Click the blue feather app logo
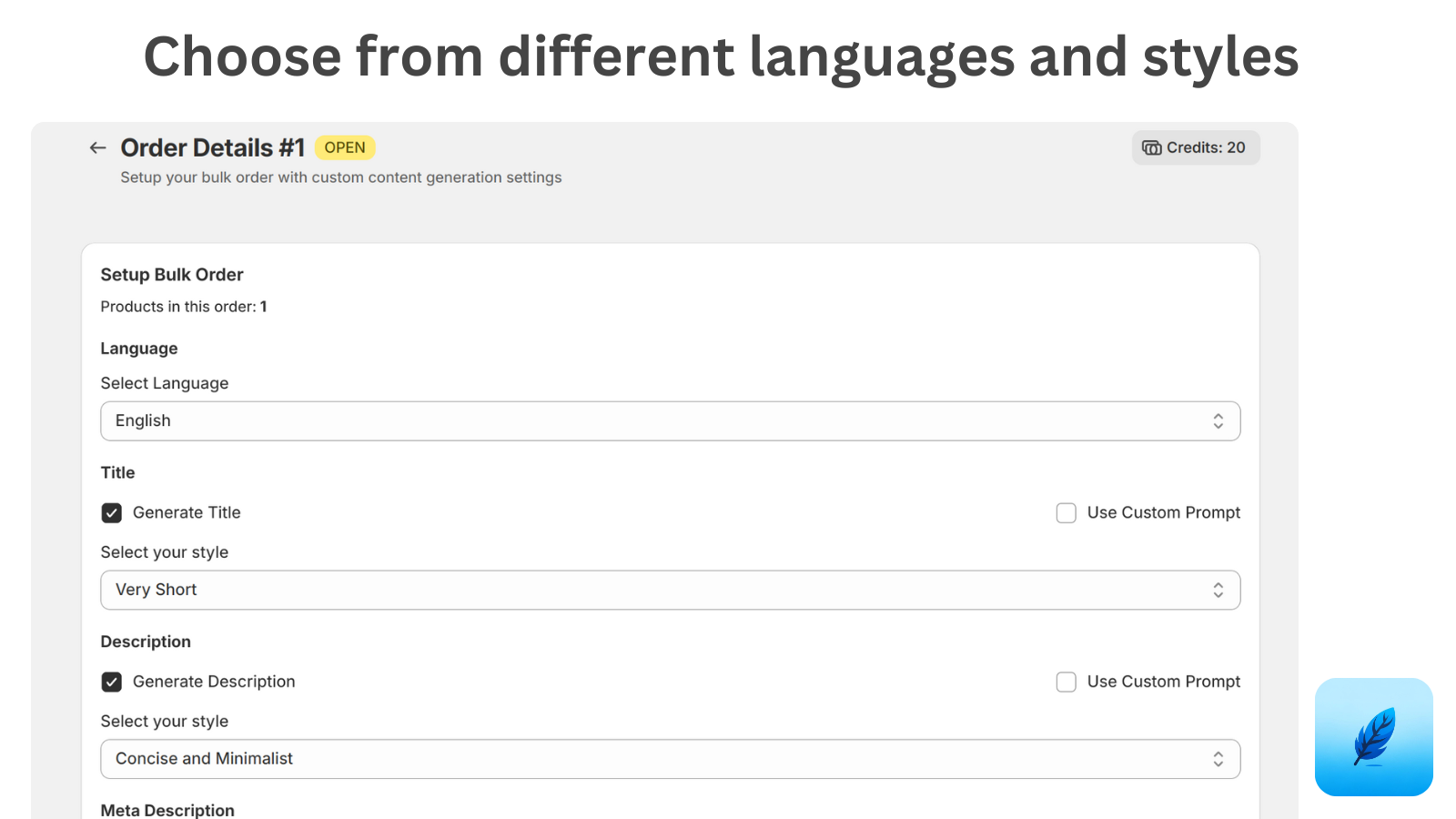The image size is (1456, 819). [1373, 736]
